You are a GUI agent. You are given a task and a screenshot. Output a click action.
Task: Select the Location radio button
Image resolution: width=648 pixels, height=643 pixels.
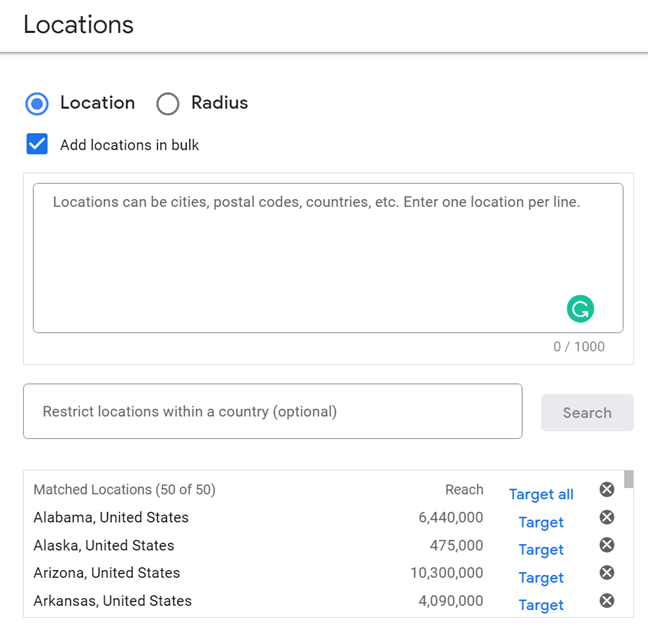pos(37,103)
